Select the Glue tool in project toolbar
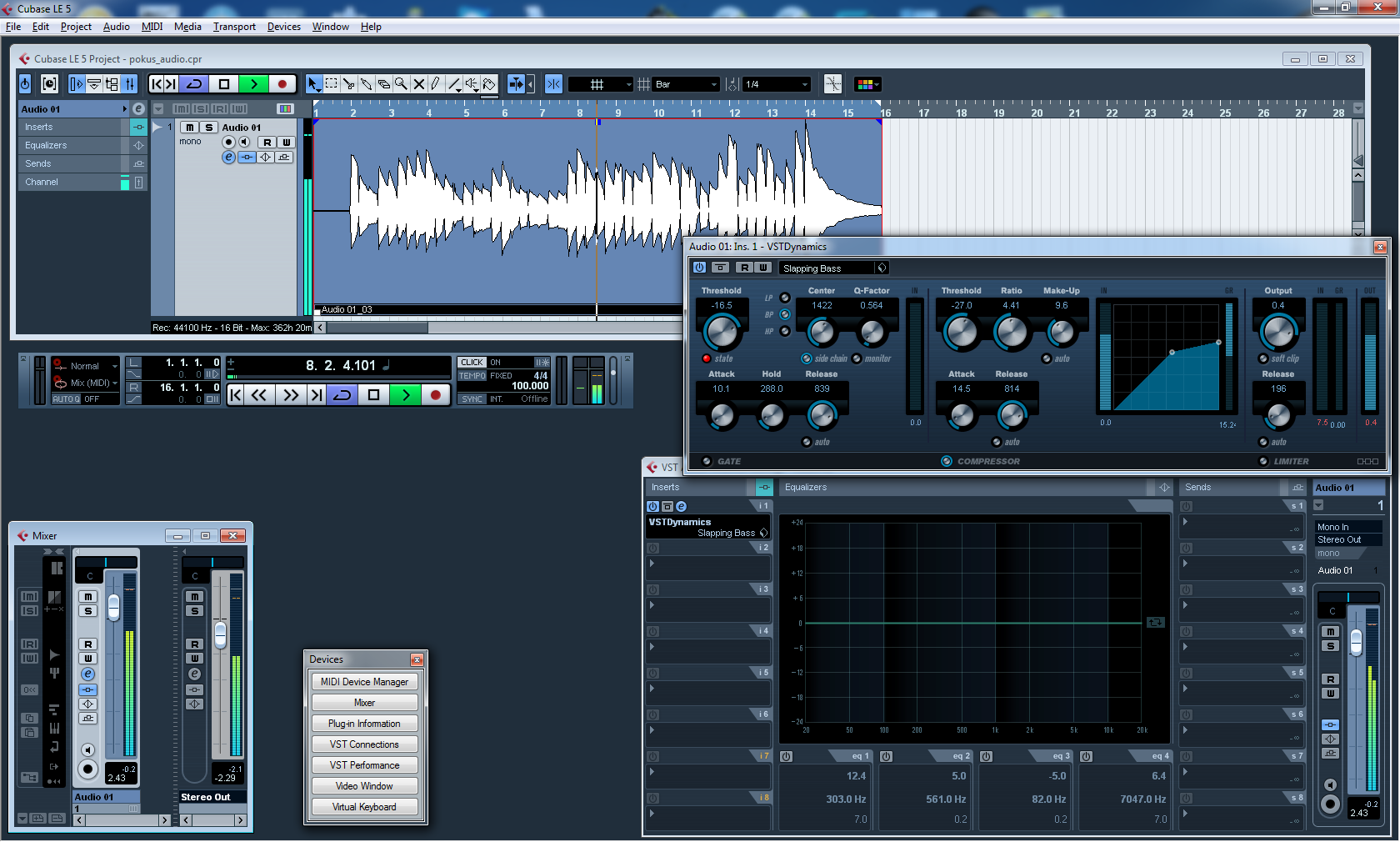The width and height of the screenshot is (1400, 842). pyautogui.click(x=366, y=84)
